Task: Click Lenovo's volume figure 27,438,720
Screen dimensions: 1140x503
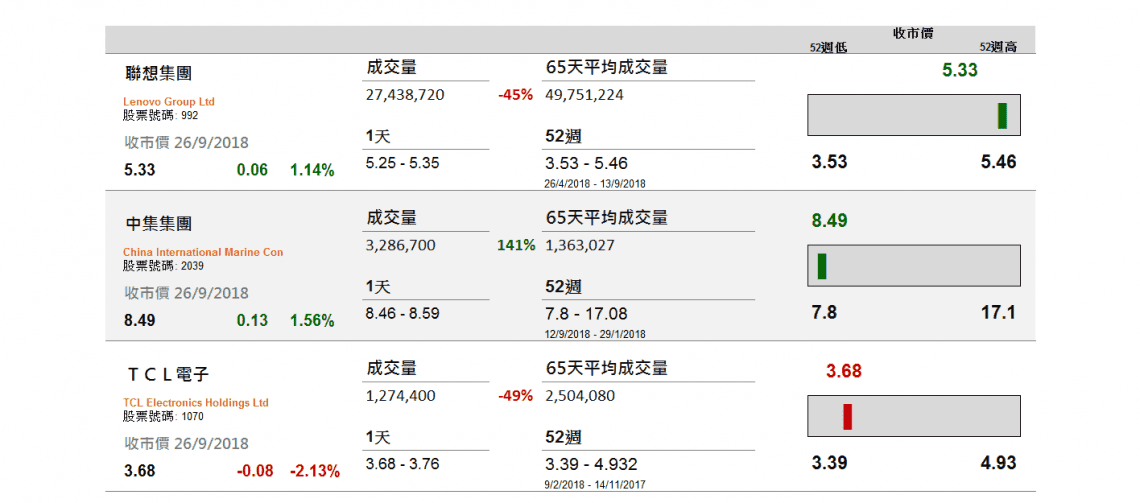Action: point(405,95)
